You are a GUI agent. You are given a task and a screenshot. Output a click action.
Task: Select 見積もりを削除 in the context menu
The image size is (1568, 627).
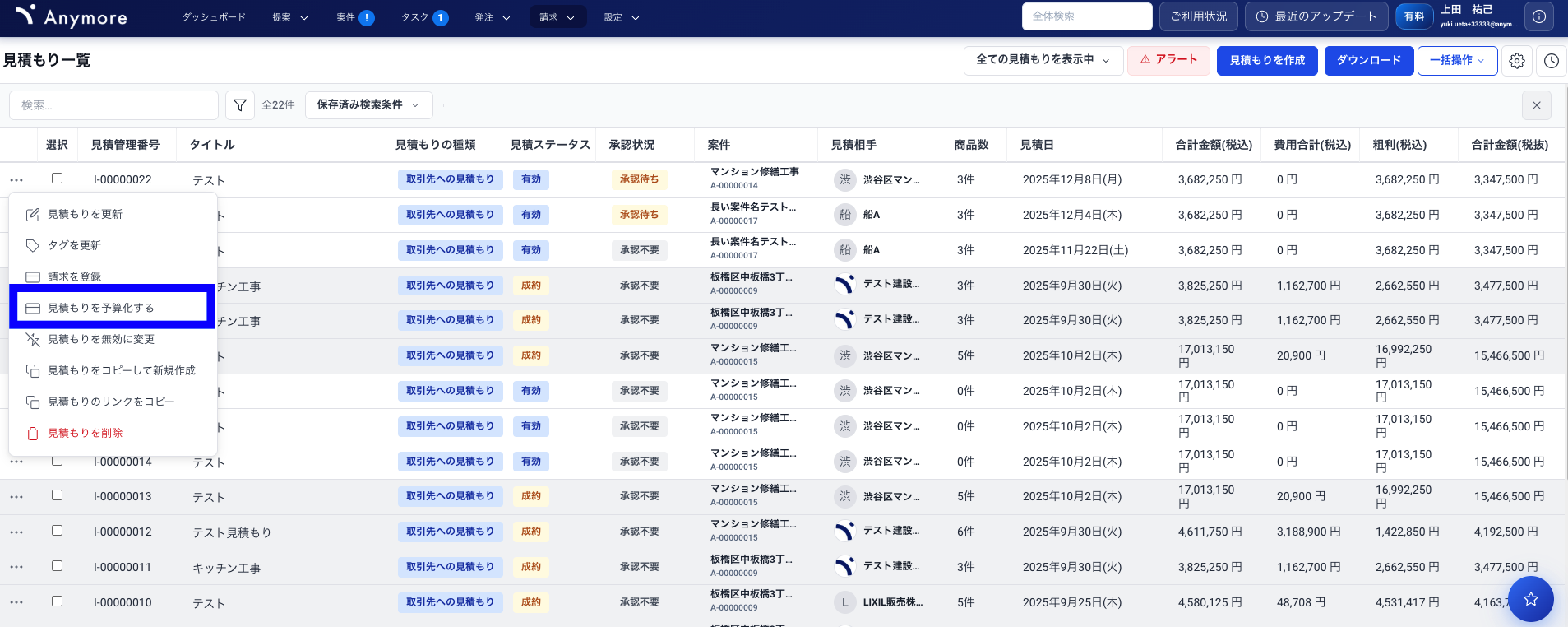click(x=85, y=433)
